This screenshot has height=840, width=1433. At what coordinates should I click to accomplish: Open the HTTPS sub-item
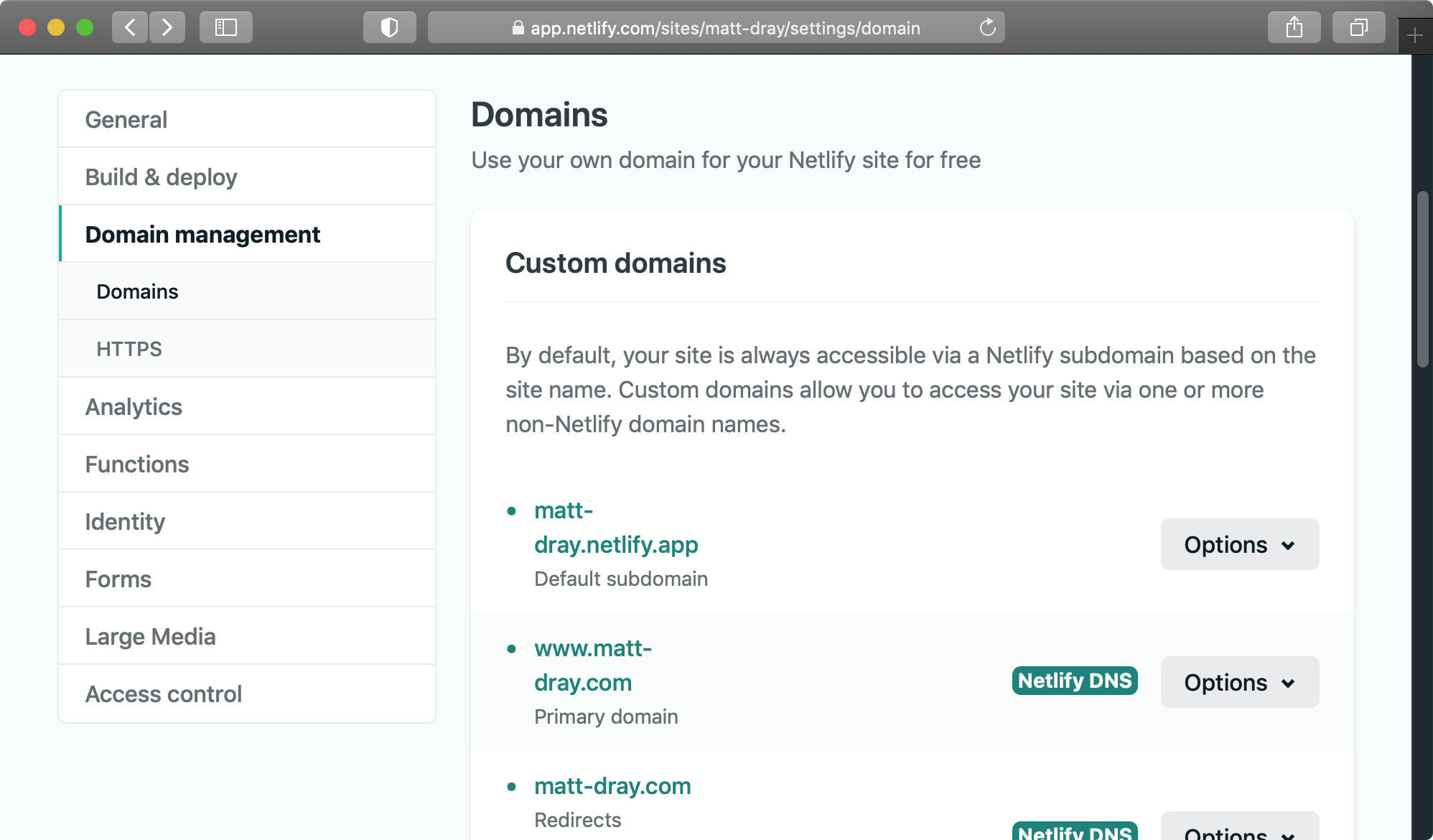click(x=247, y=349)
